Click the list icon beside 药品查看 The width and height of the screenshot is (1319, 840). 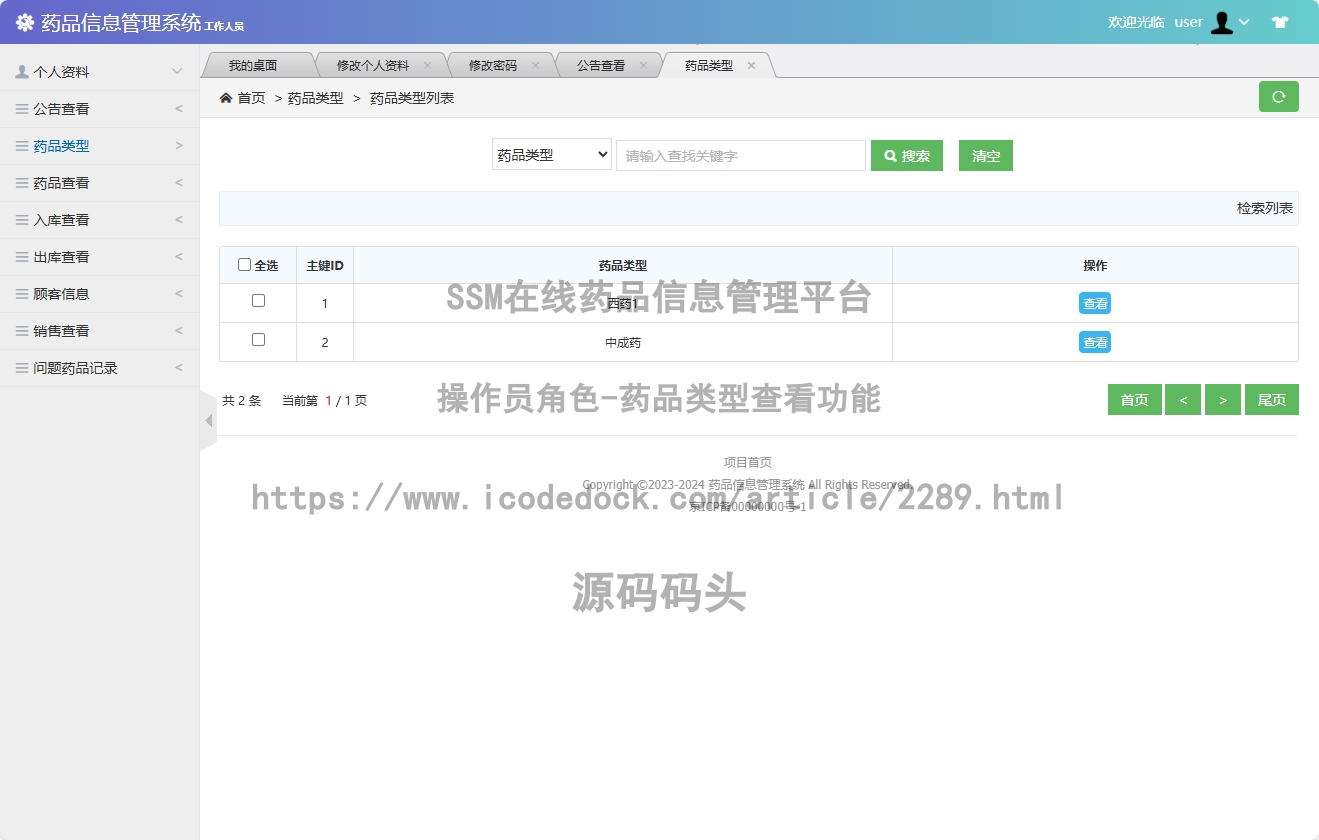(x=22, y=183)
